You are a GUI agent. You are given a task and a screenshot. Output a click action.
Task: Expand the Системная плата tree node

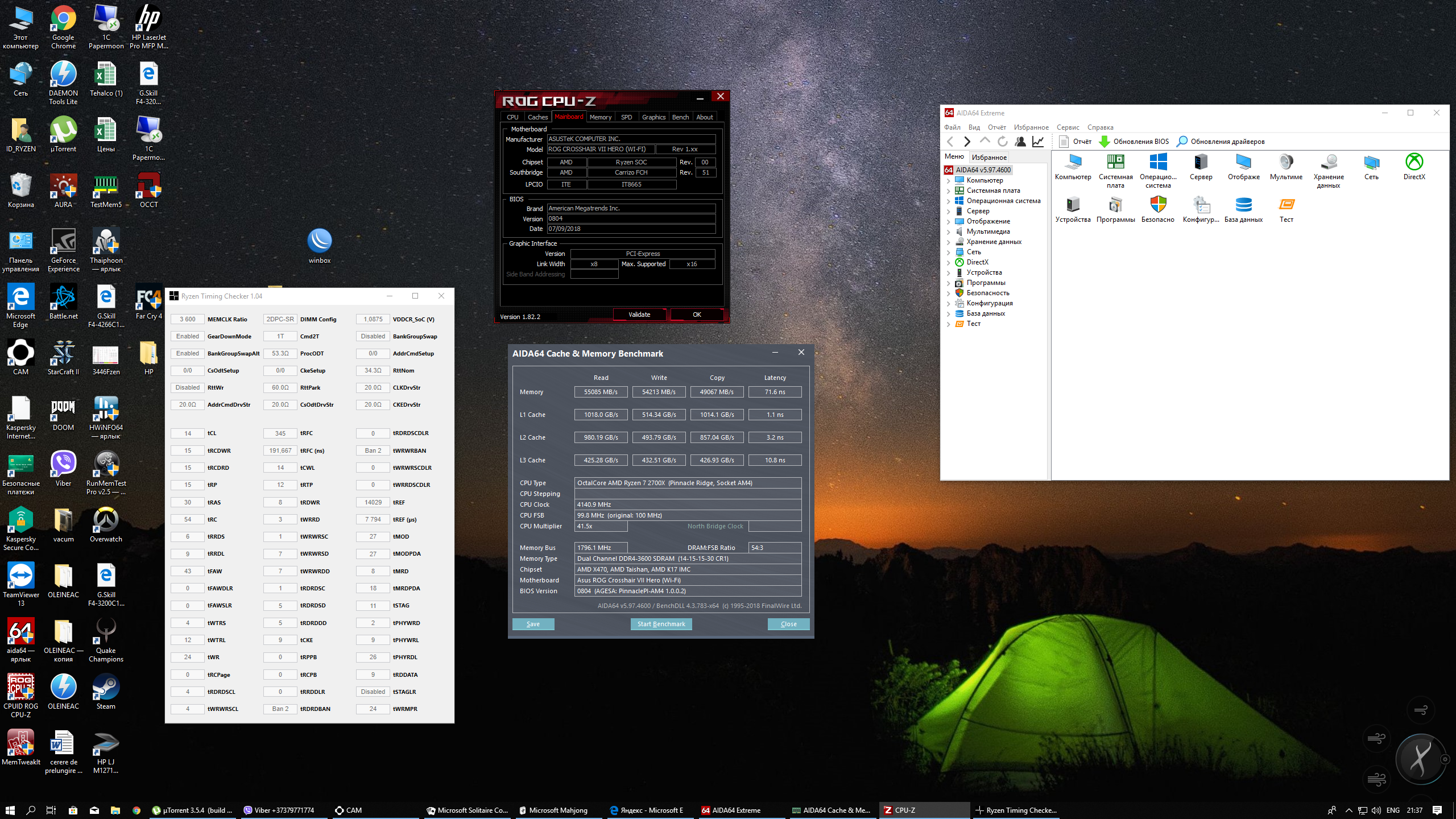pyautogui.click(x=948, y=191)
